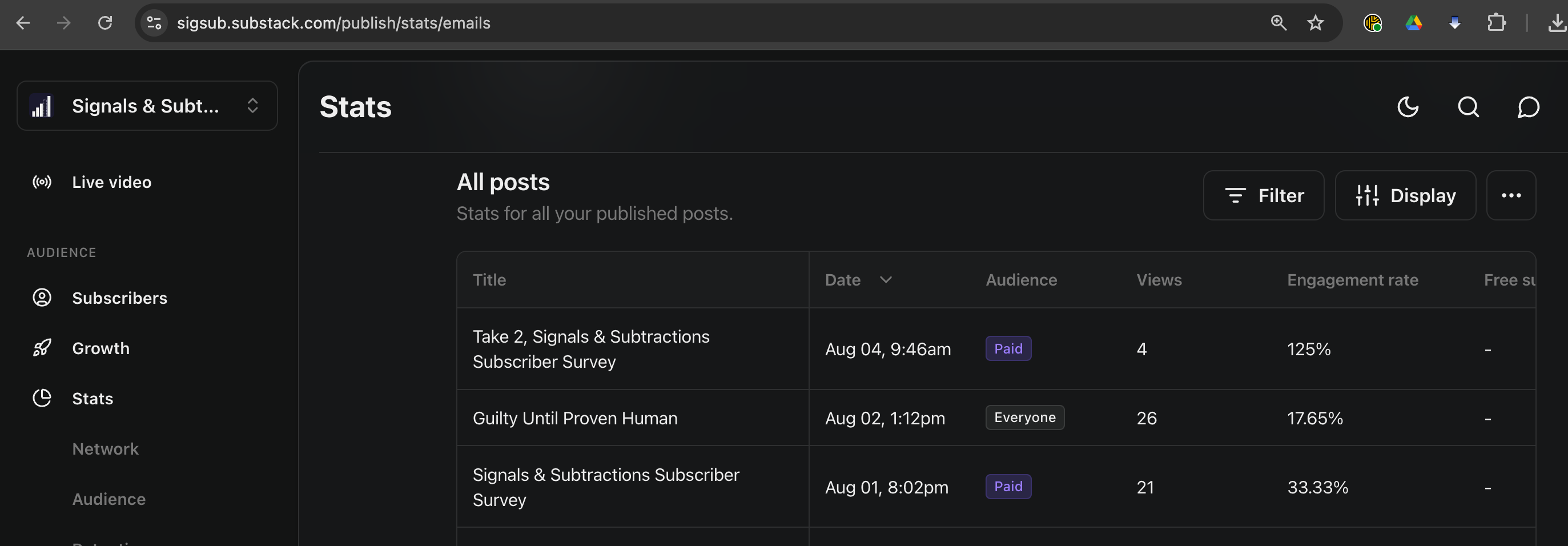Open the browser Extensions puzzle icon
The height and width of the screenshot is (546, 1568).
1496,23
